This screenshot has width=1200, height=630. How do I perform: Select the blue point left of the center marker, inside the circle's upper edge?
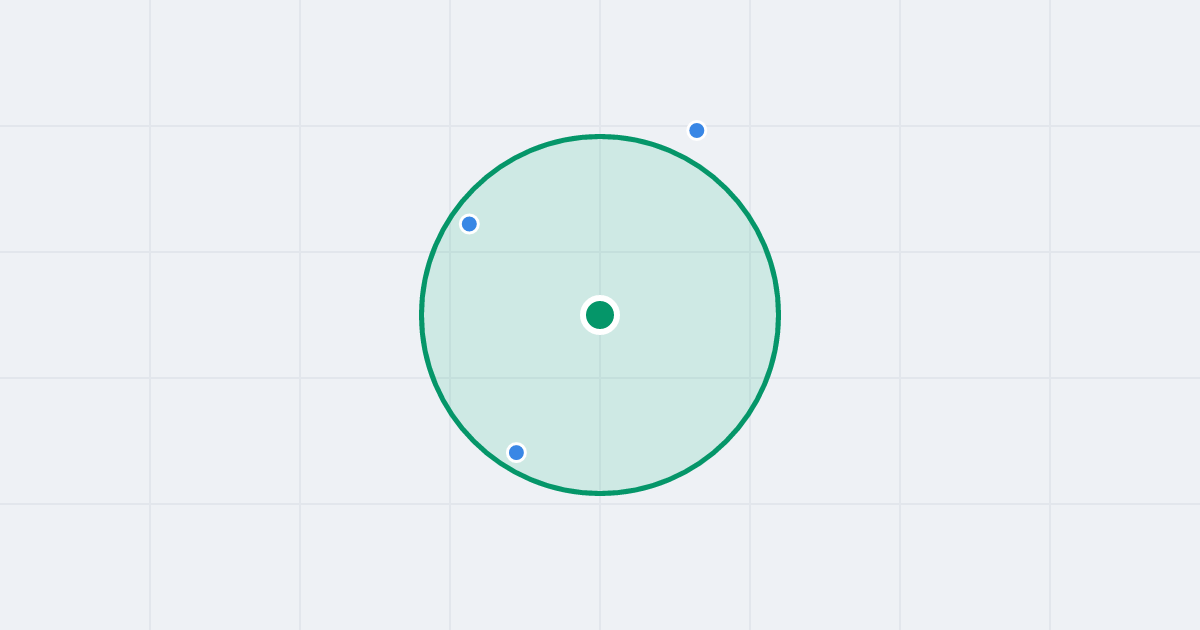[469, 224]
